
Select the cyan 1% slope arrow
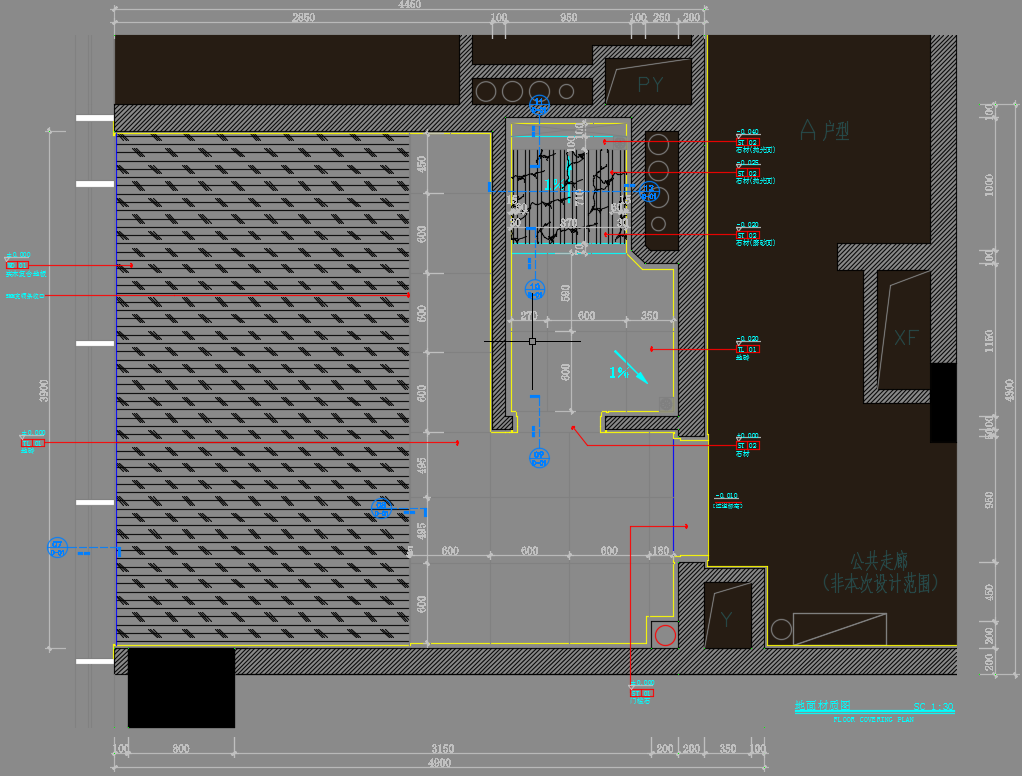630,367
